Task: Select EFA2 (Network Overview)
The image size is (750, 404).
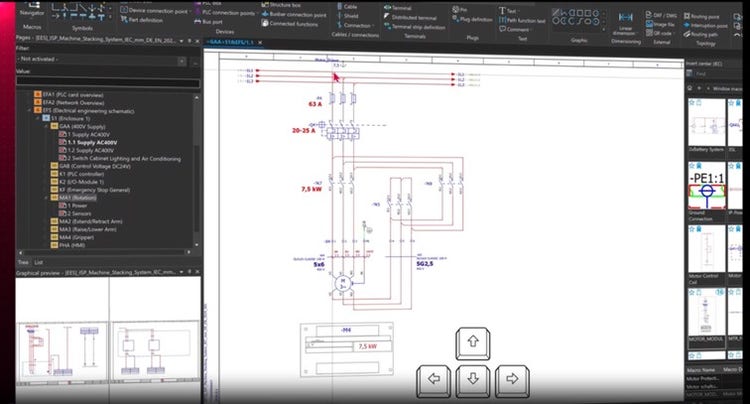Action: pos(69,103)
